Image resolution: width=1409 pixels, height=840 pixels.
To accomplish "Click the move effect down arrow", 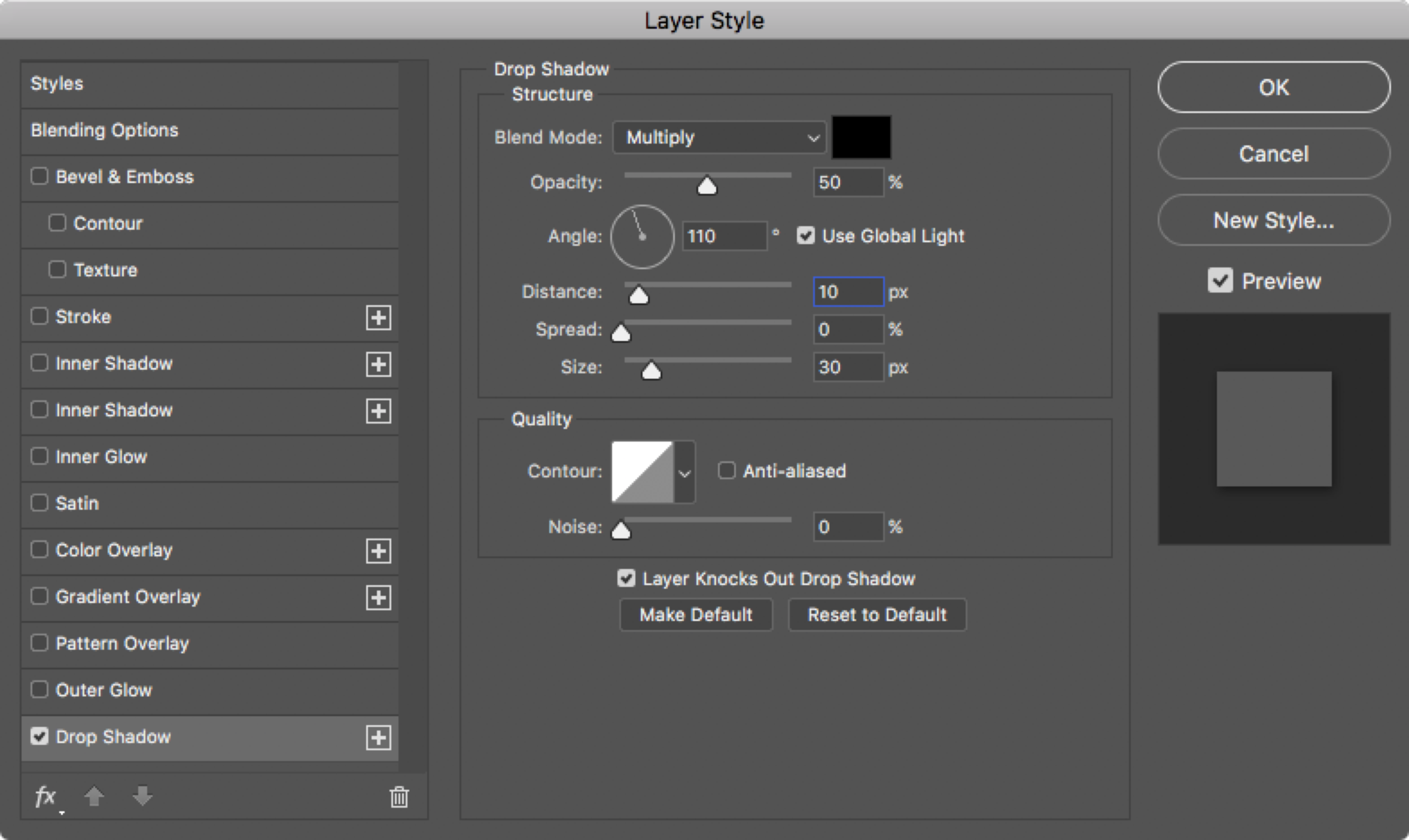I will 142,796.
